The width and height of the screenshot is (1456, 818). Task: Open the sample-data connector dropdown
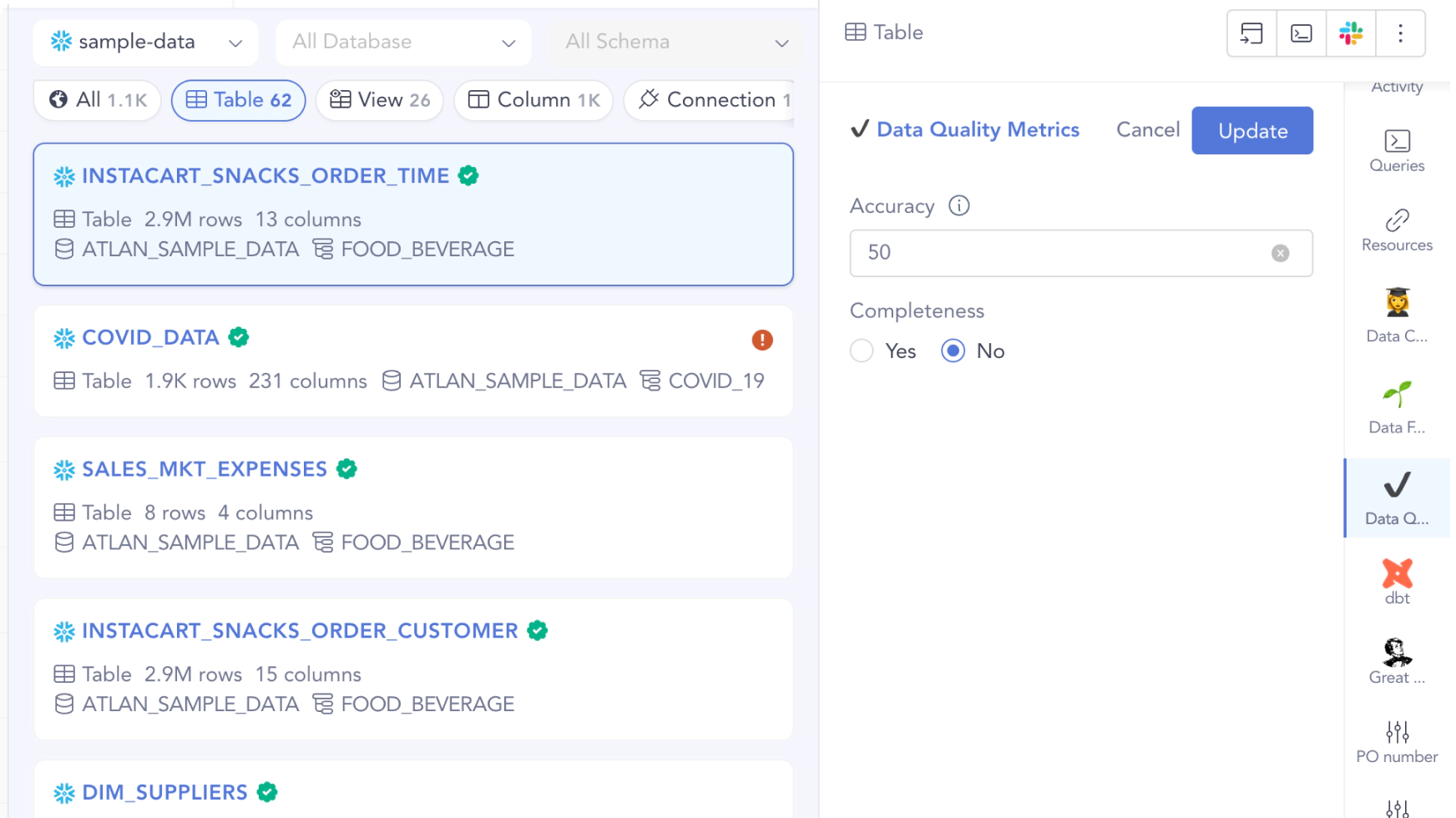[x=145, y=42]
